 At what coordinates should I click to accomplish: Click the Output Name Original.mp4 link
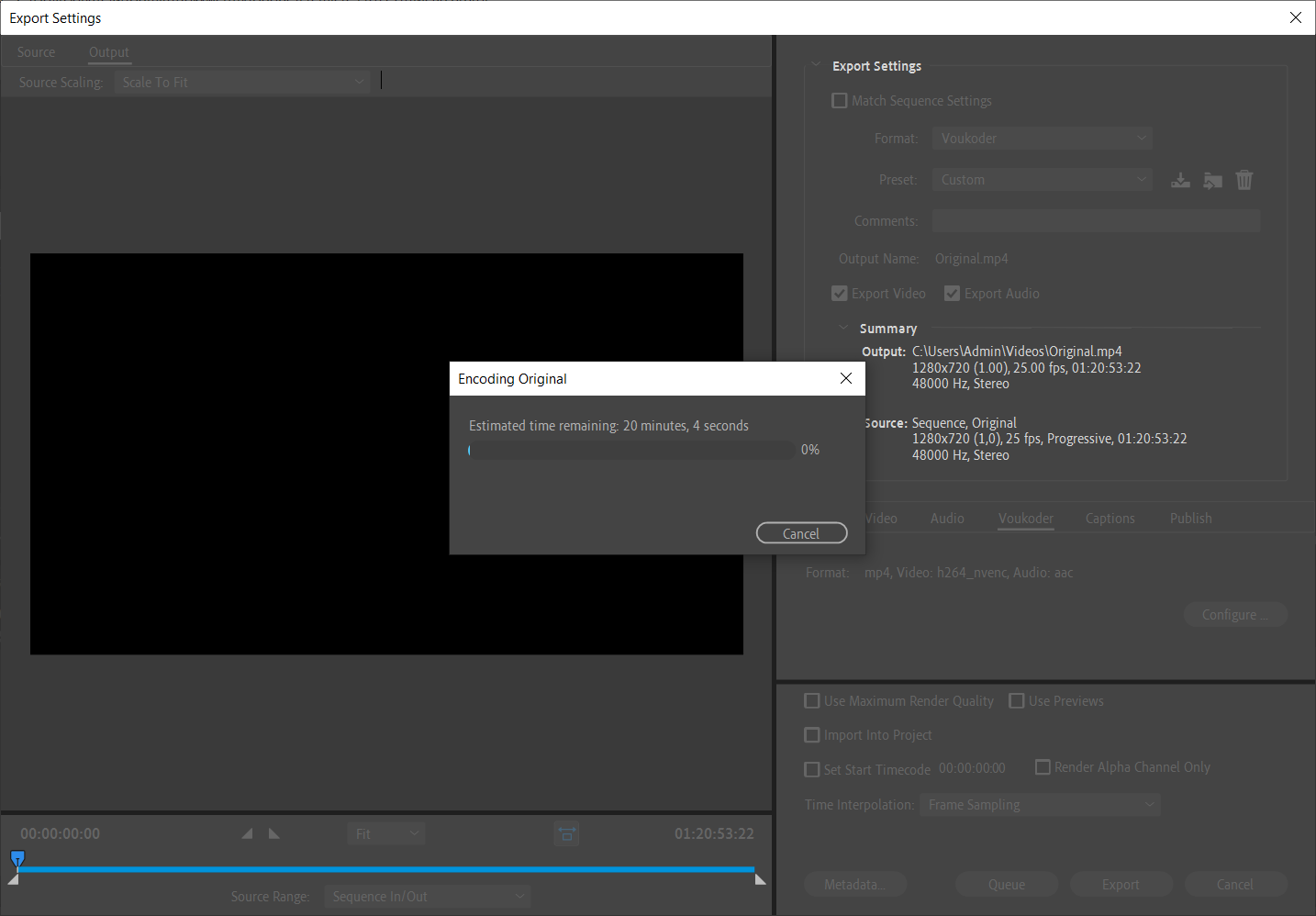pos(971,259)
